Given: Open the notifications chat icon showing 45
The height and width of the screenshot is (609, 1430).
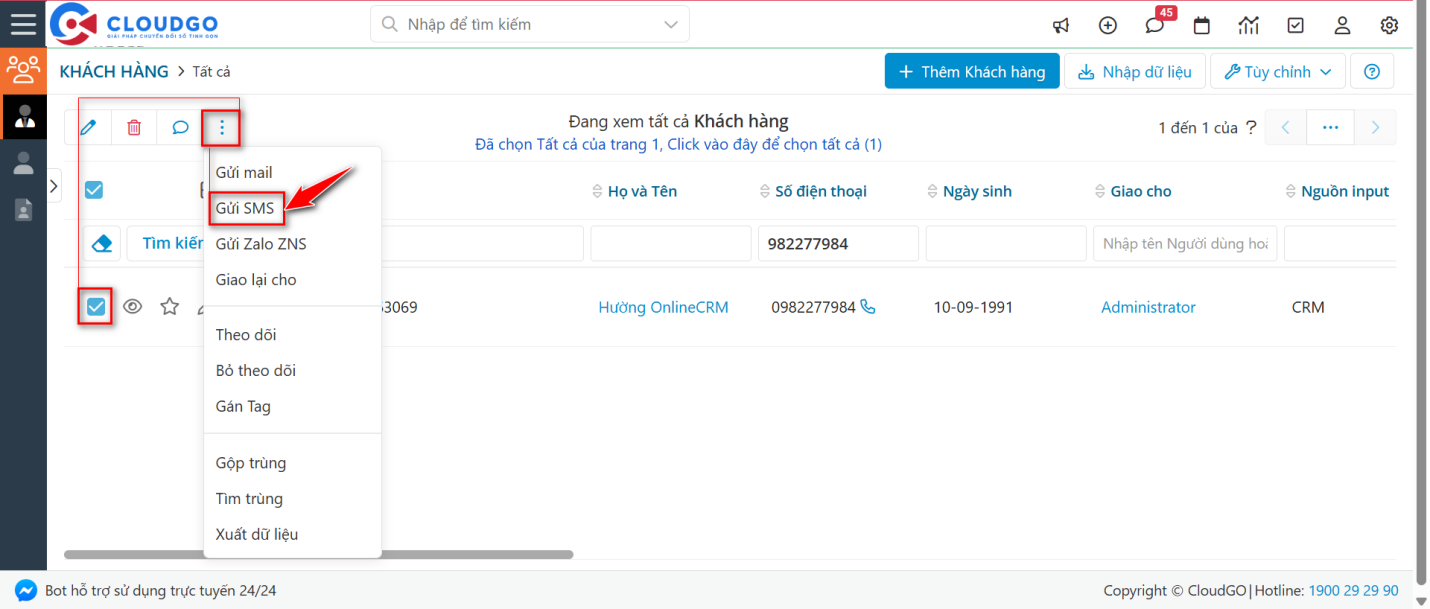Looking at the screenshot, I should tap(1154, 25).
